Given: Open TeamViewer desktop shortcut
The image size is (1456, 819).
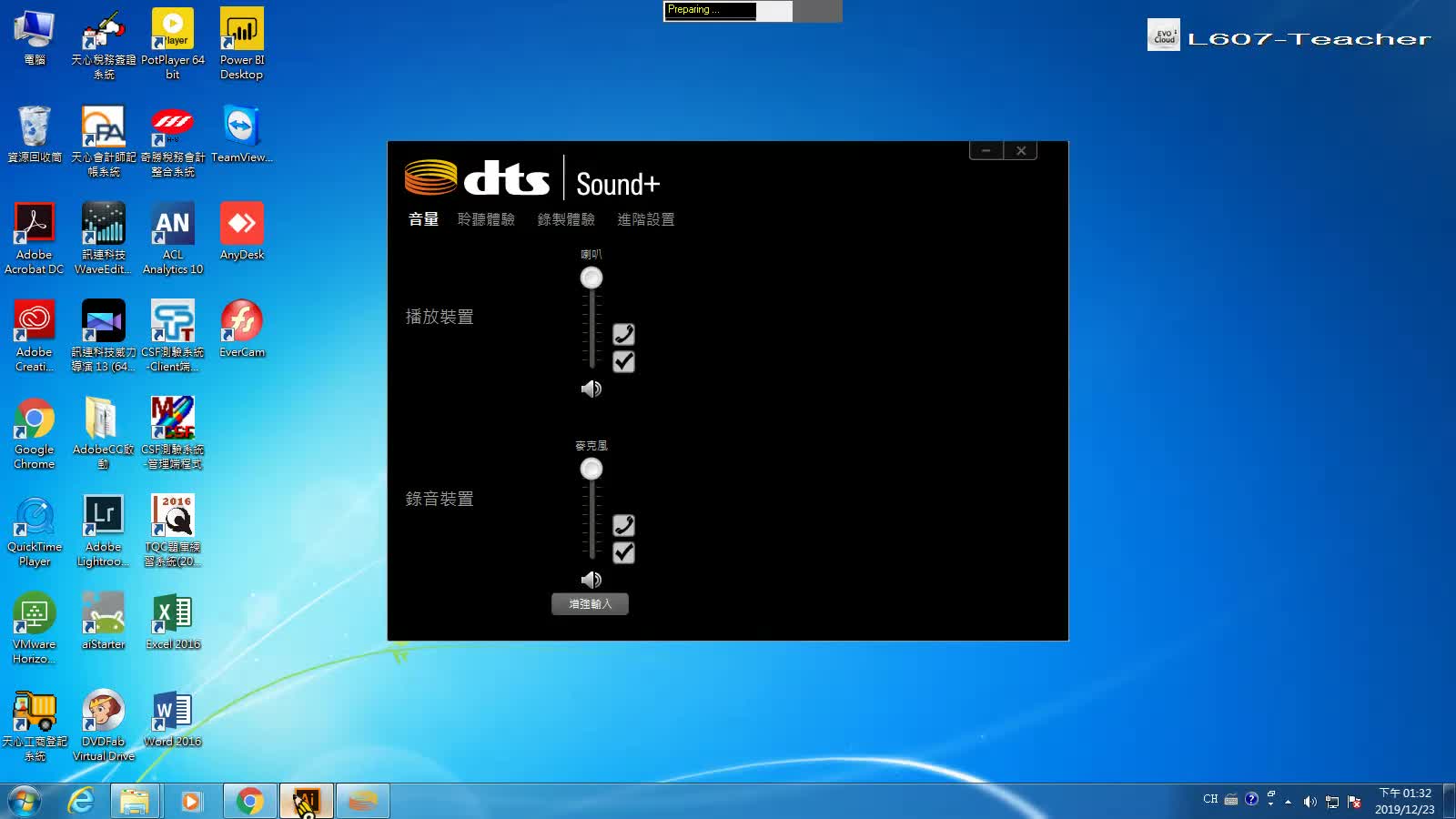Looking at the screenshot, I should pos(242,135).
